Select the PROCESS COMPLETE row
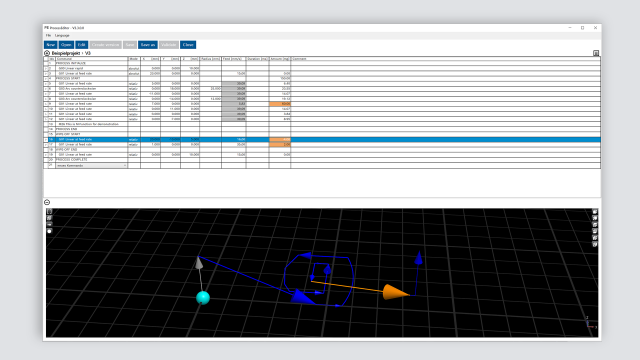 tap(322, 160)
